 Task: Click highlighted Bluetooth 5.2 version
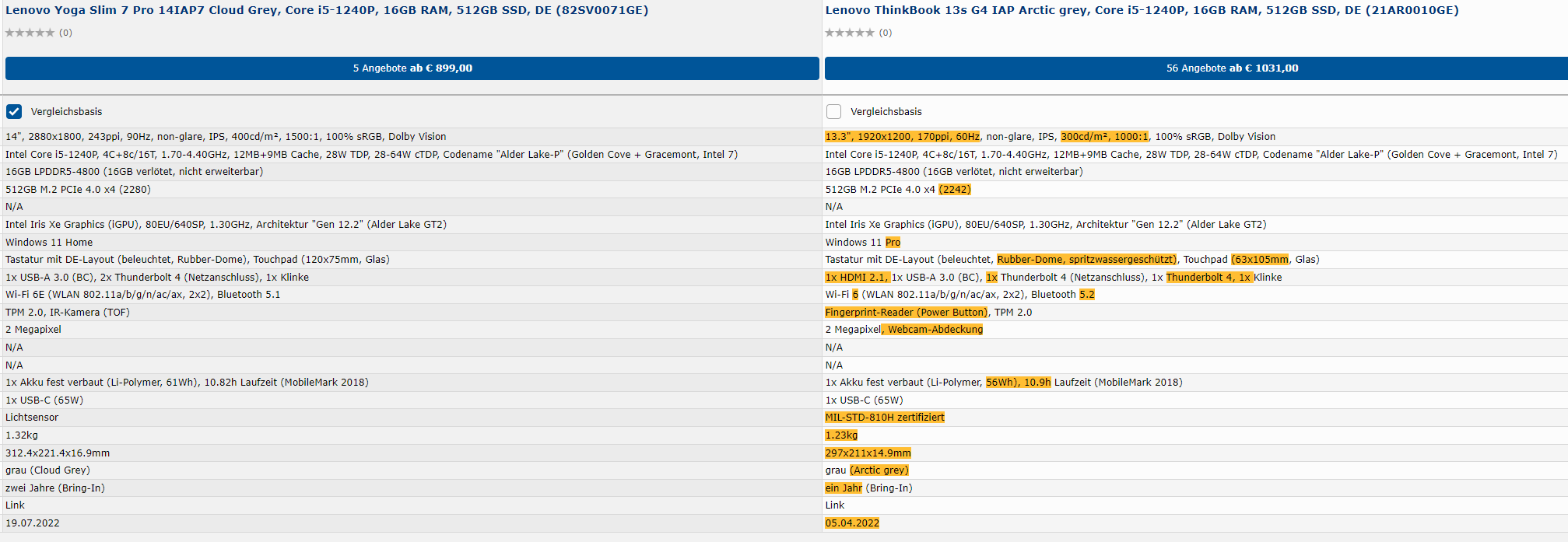[x=1087, y=295]
